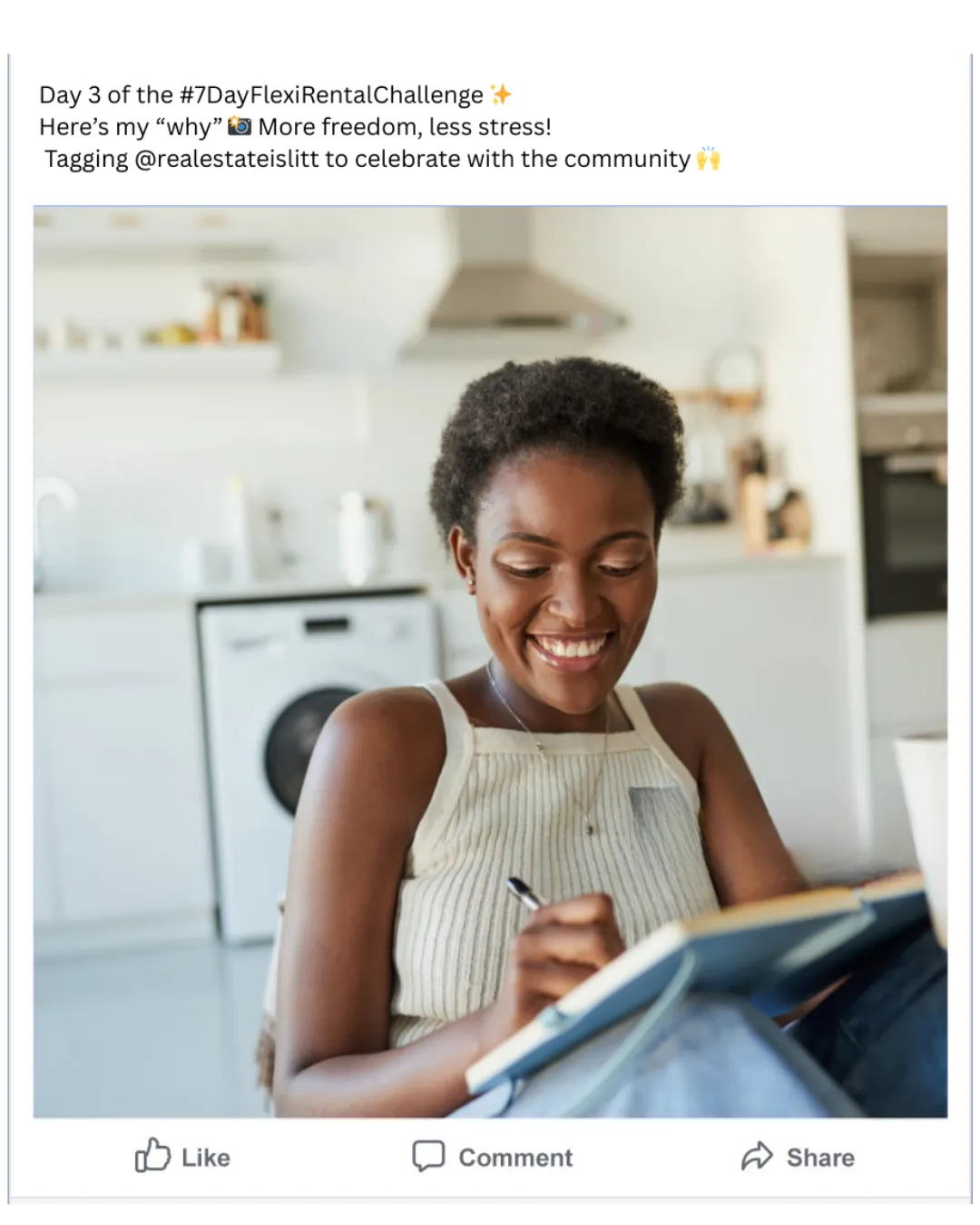This screenshot has width=980, height=1225.
Task: Open the #7DayFlexiRentalChallenge hashtag
Action: 331,94
